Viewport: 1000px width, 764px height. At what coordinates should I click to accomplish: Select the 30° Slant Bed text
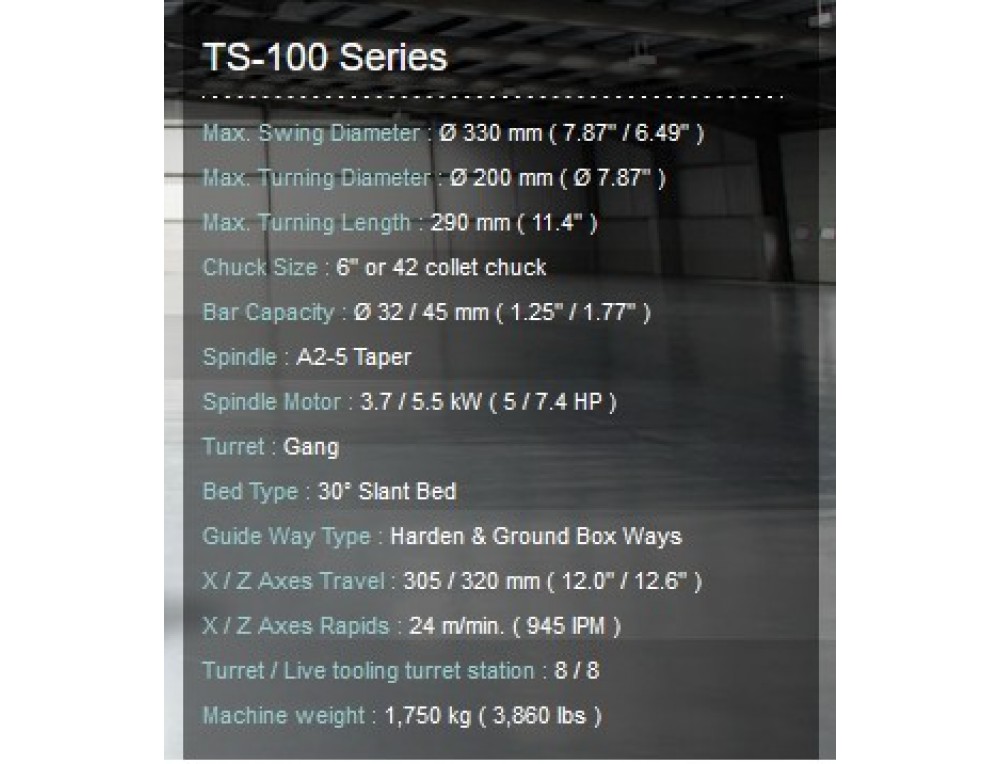click(x=387, y=491)
